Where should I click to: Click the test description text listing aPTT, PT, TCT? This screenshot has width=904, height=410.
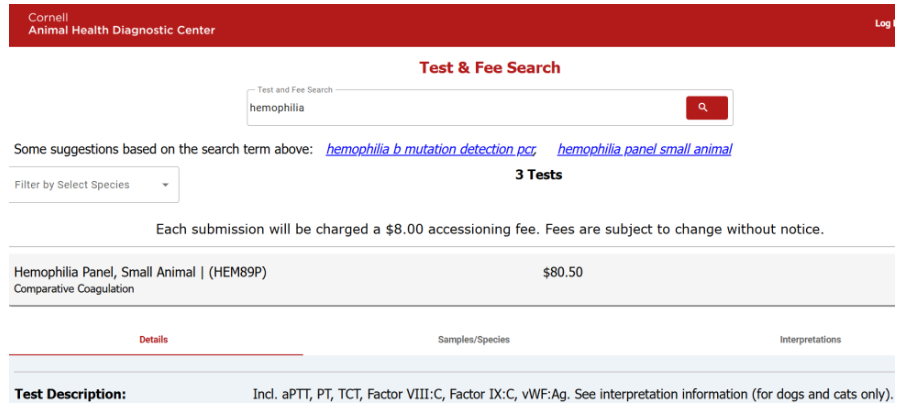[x=572, y=394]
